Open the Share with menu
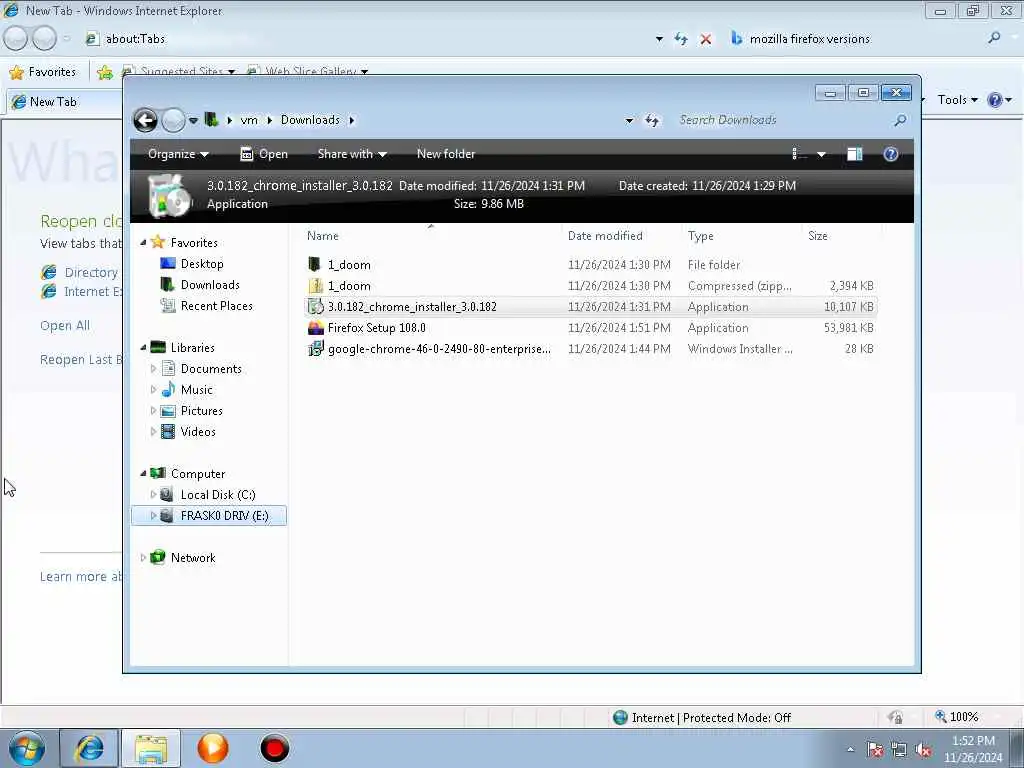The height and width of the screenshot is (768, 1024). (352, 154)
